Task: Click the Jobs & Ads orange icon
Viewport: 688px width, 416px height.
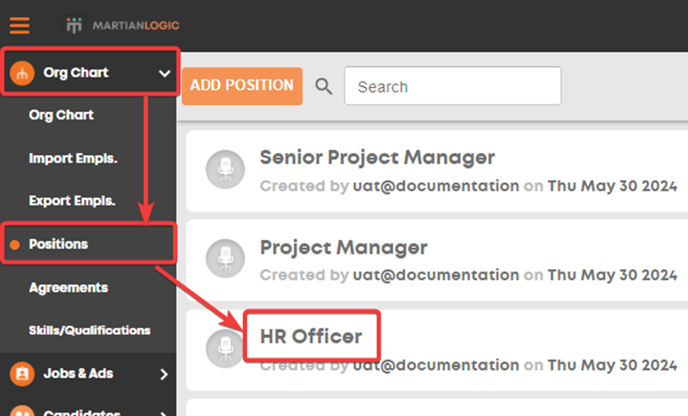Action: [x=22, y=373]
